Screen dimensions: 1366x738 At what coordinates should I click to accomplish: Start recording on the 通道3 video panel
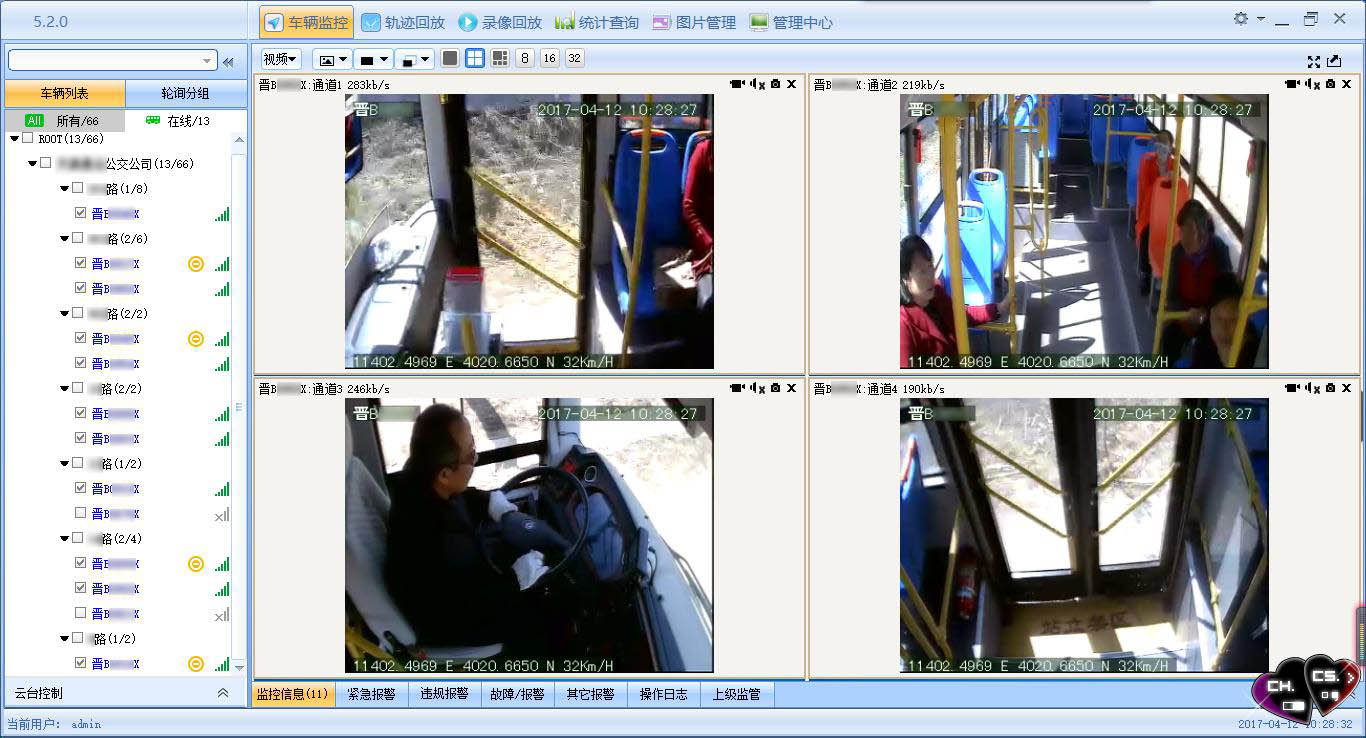click(737, 388)
